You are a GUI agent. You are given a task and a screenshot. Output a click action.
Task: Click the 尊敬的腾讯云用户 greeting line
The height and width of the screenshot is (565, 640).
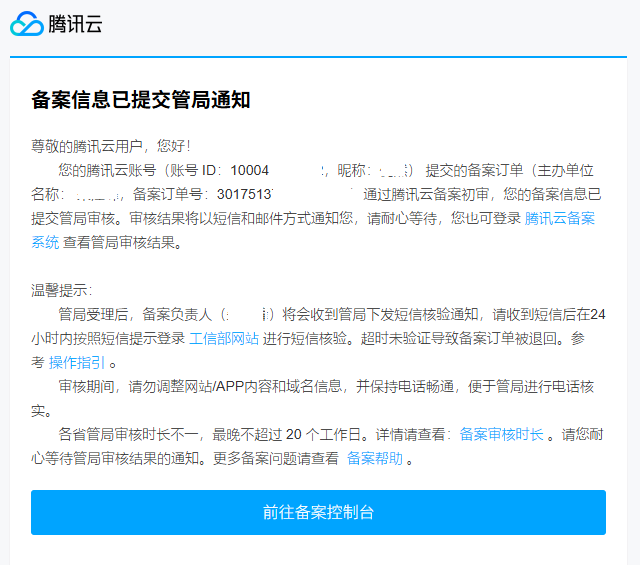coord(111,146)
